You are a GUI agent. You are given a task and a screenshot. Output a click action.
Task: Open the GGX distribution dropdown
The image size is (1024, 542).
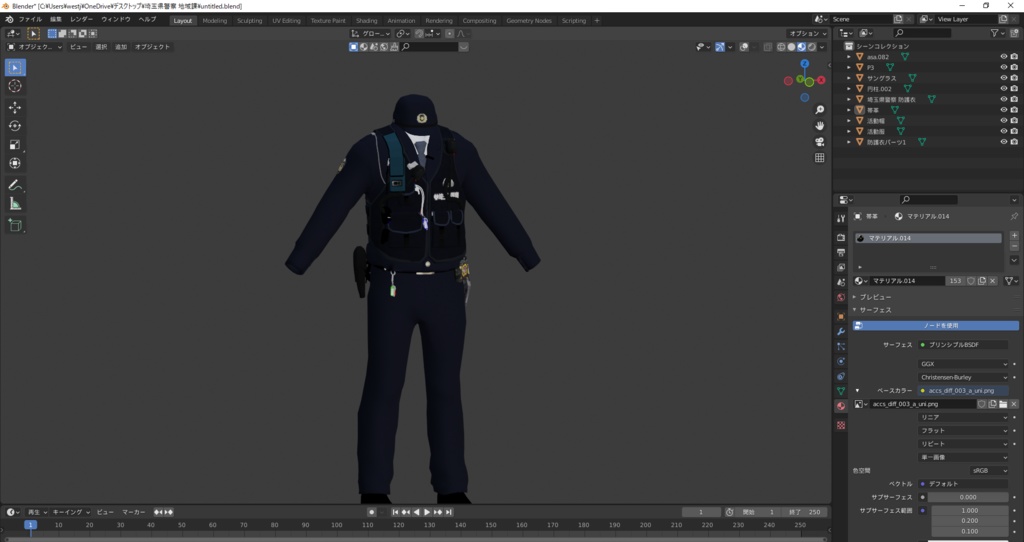coord(963,364)
